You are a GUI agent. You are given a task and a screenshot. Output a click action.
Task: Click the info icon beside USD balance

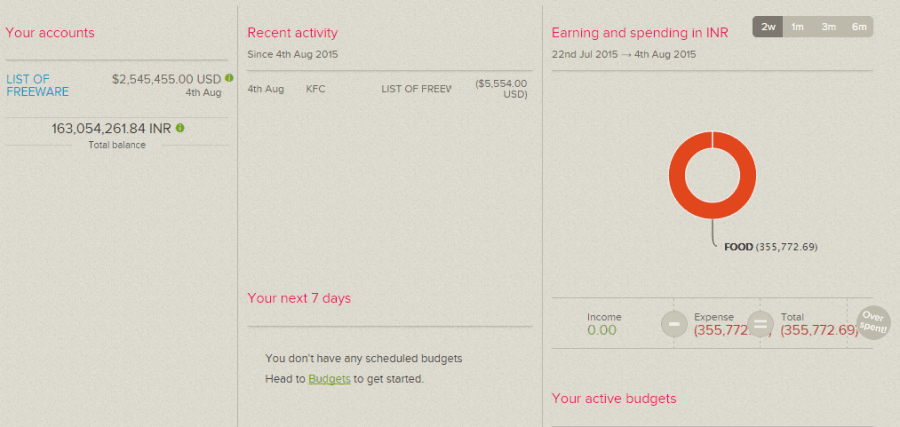(230, 78)
